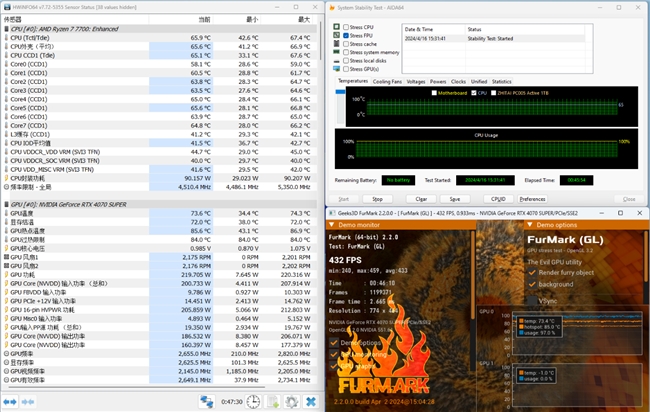The height and width of the screenshot is (412, 650).
Task: Select the Stability Test: Started log row
Action: tap(494, 39)
